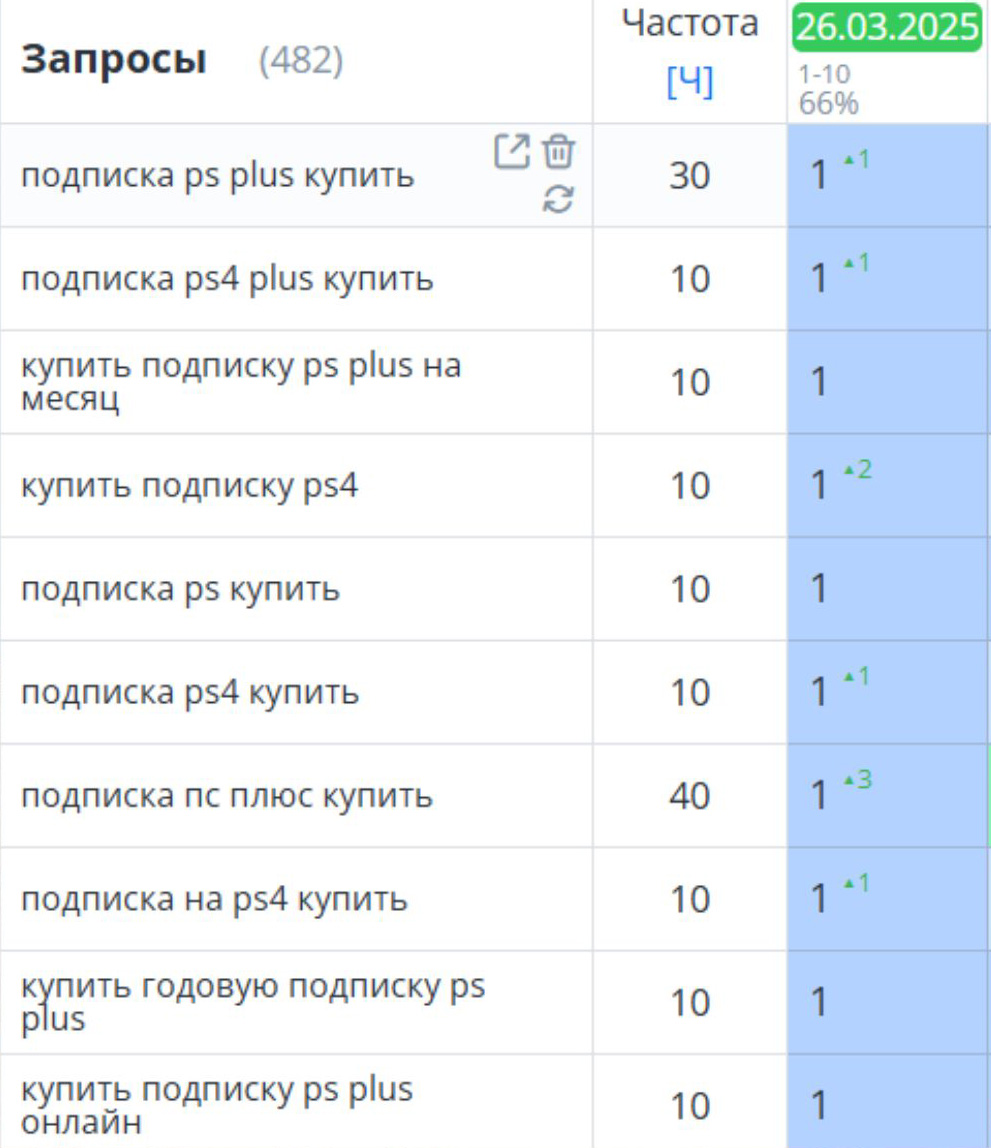The image size is (991, 1148).
Task: Click position cell for 'подписка пс плюс купить'
Action: [888, 796]
